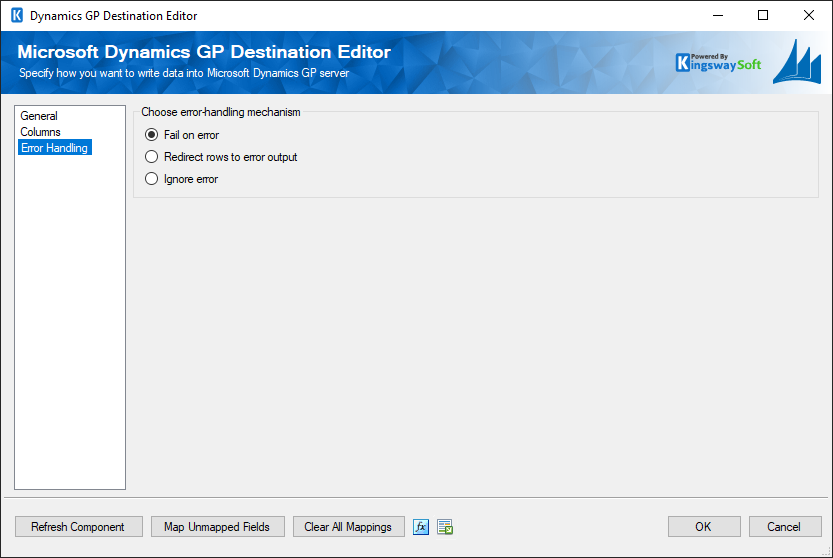
Task: Click the KingswaySoft logo in the banner
Action: [x=718, y=63]
